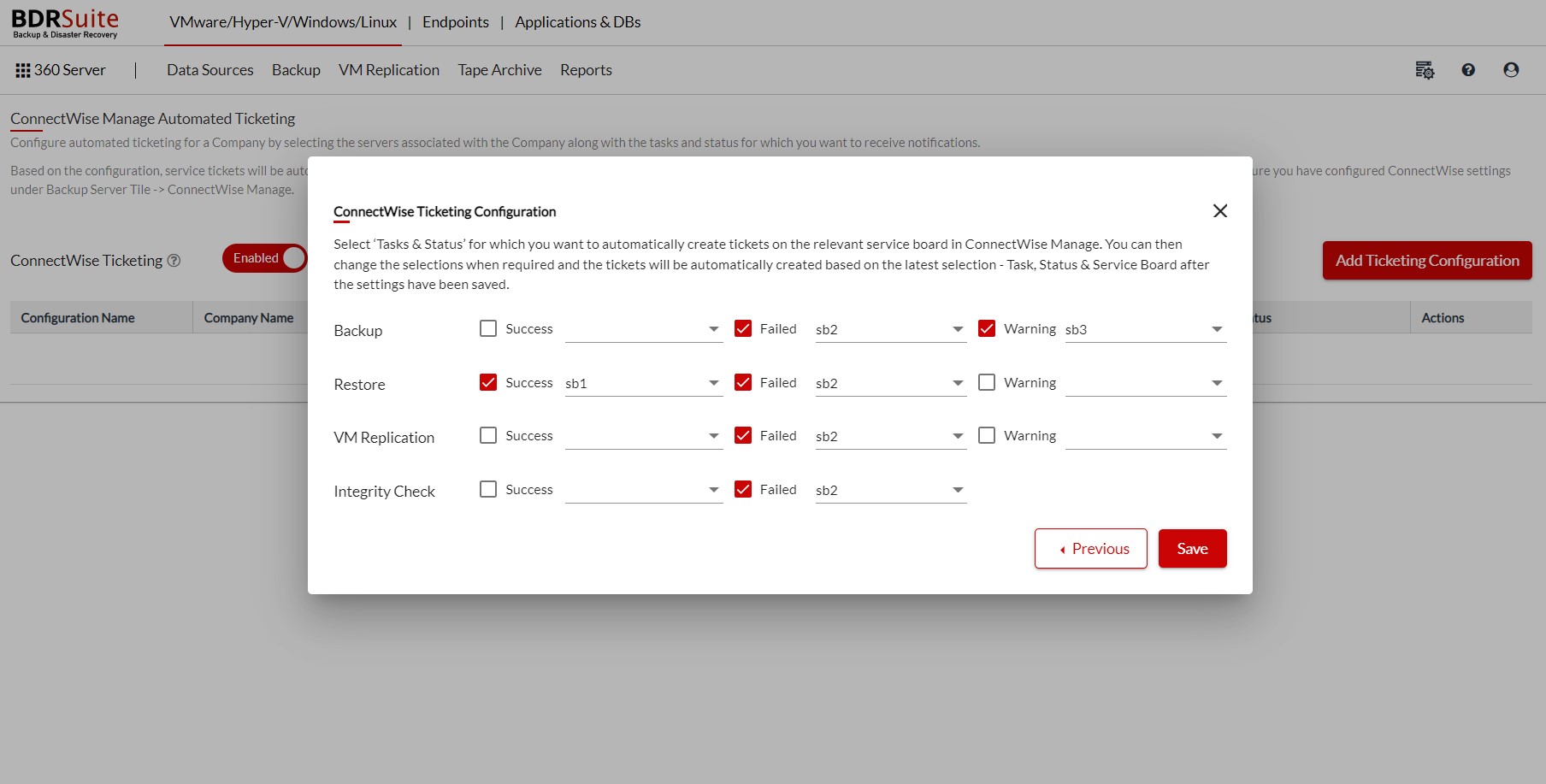The width and height of the screenshot is (1546, 784).
Task: Click ConnectWise Ticketing info help icon
Action: click(174, 261)
